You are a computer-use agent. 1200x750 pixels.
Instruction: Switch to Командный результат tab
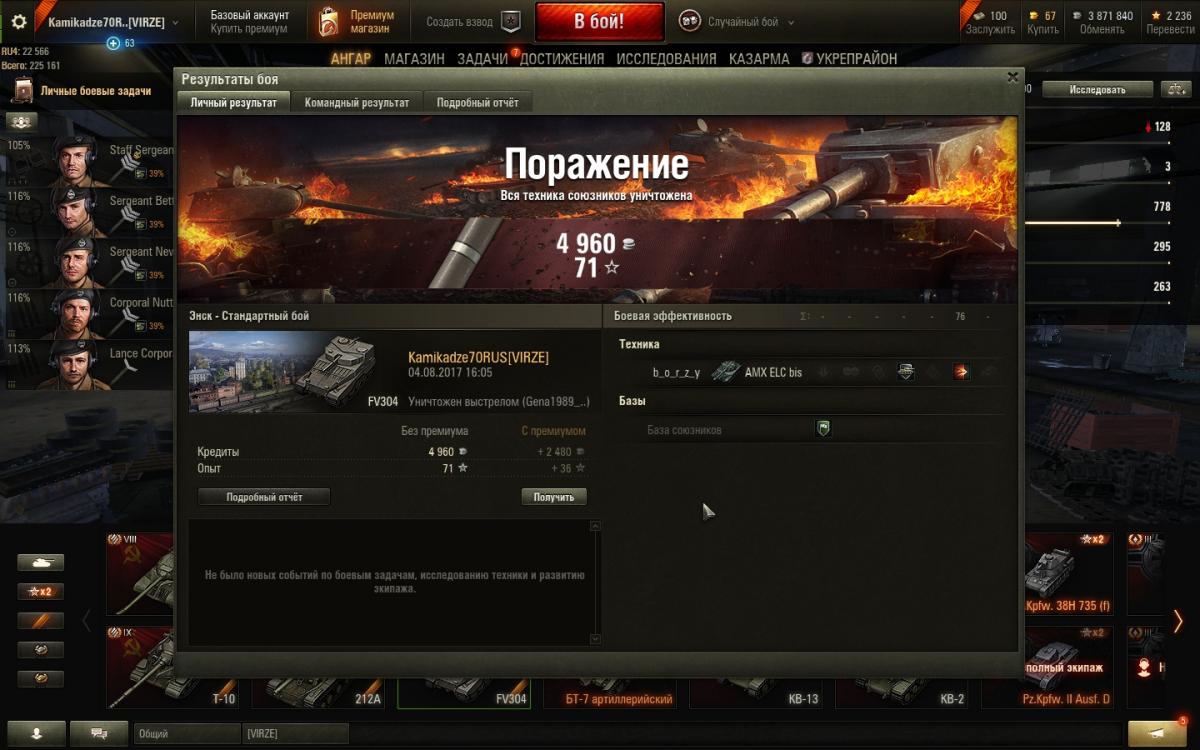pyautogui.click(x=357, y=102)
